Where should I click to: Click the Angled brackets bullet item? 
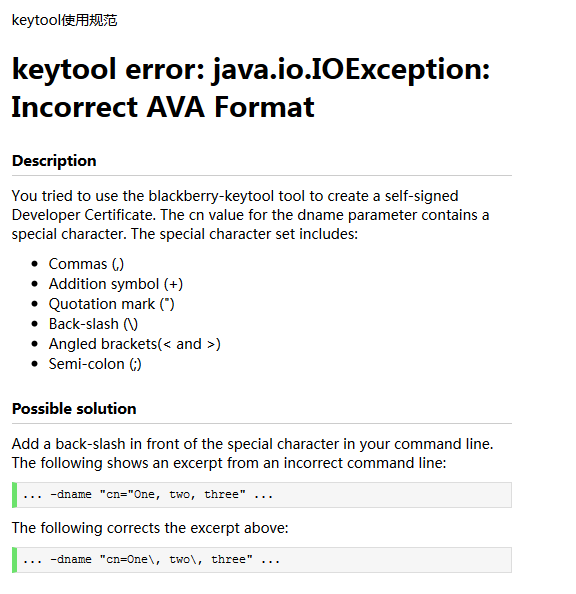[x=135, y=344]
